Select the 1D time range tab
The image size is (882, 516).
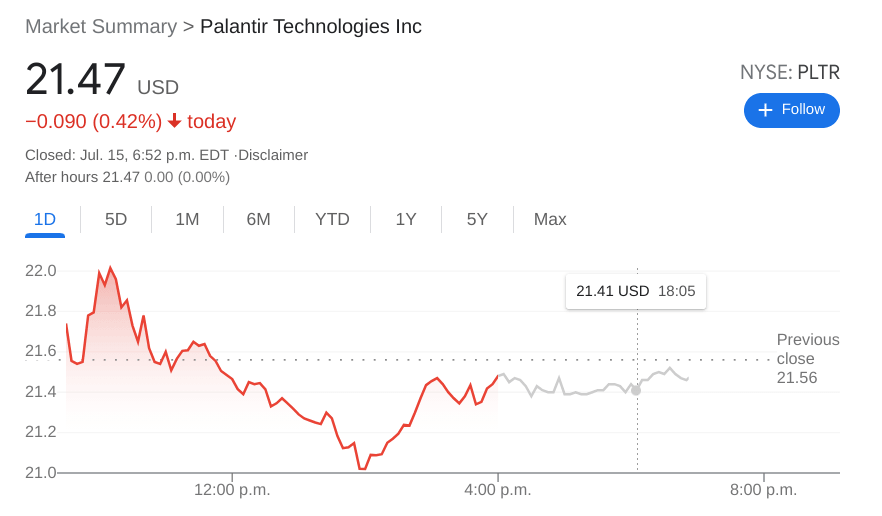coord(45,219)
